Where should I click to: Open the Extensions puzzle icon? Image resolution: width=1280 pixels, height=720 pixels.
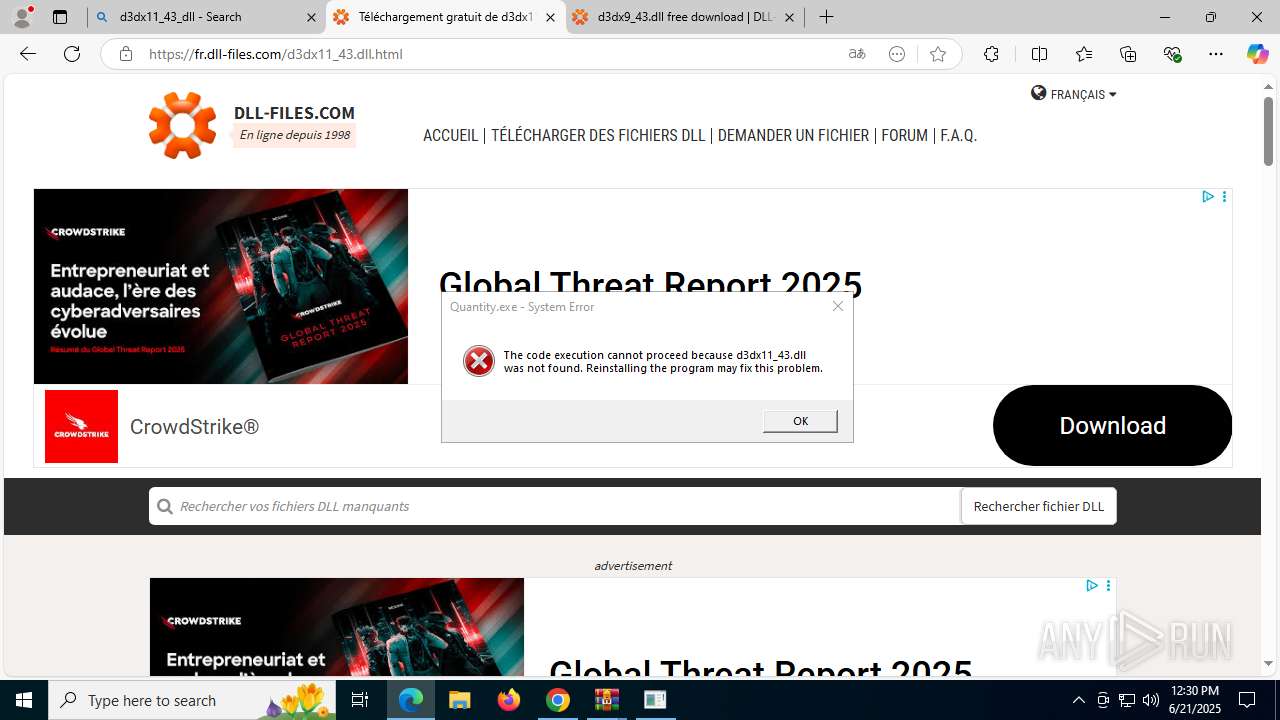991,54
